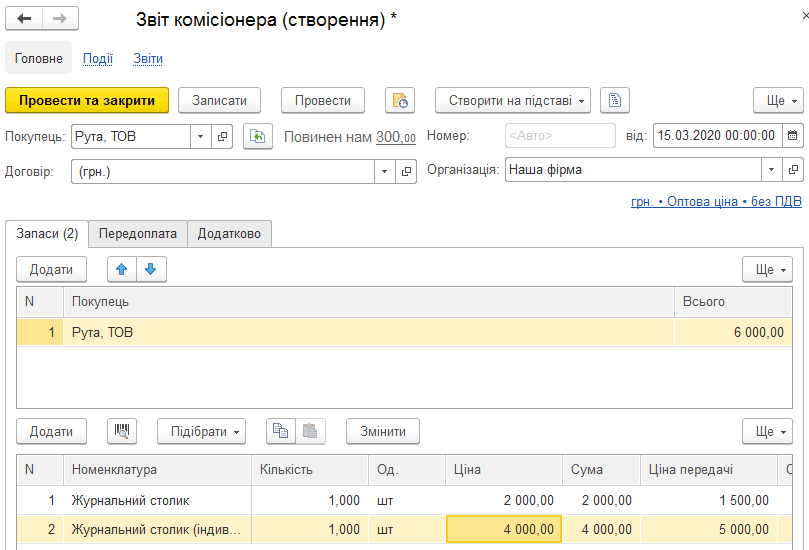Go back with the left arrow button
809x550 pixels.
pyautogui.click(x=24, y=19)
